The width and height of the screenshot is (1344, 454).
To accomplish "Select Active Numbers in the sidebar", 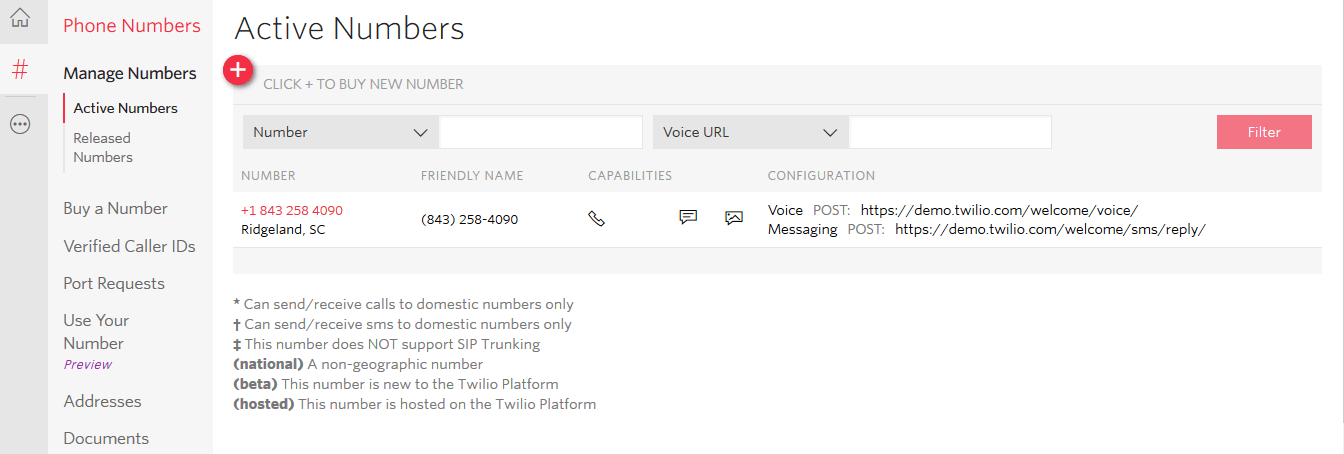I will pyautogui.click(x=125, y=108).
